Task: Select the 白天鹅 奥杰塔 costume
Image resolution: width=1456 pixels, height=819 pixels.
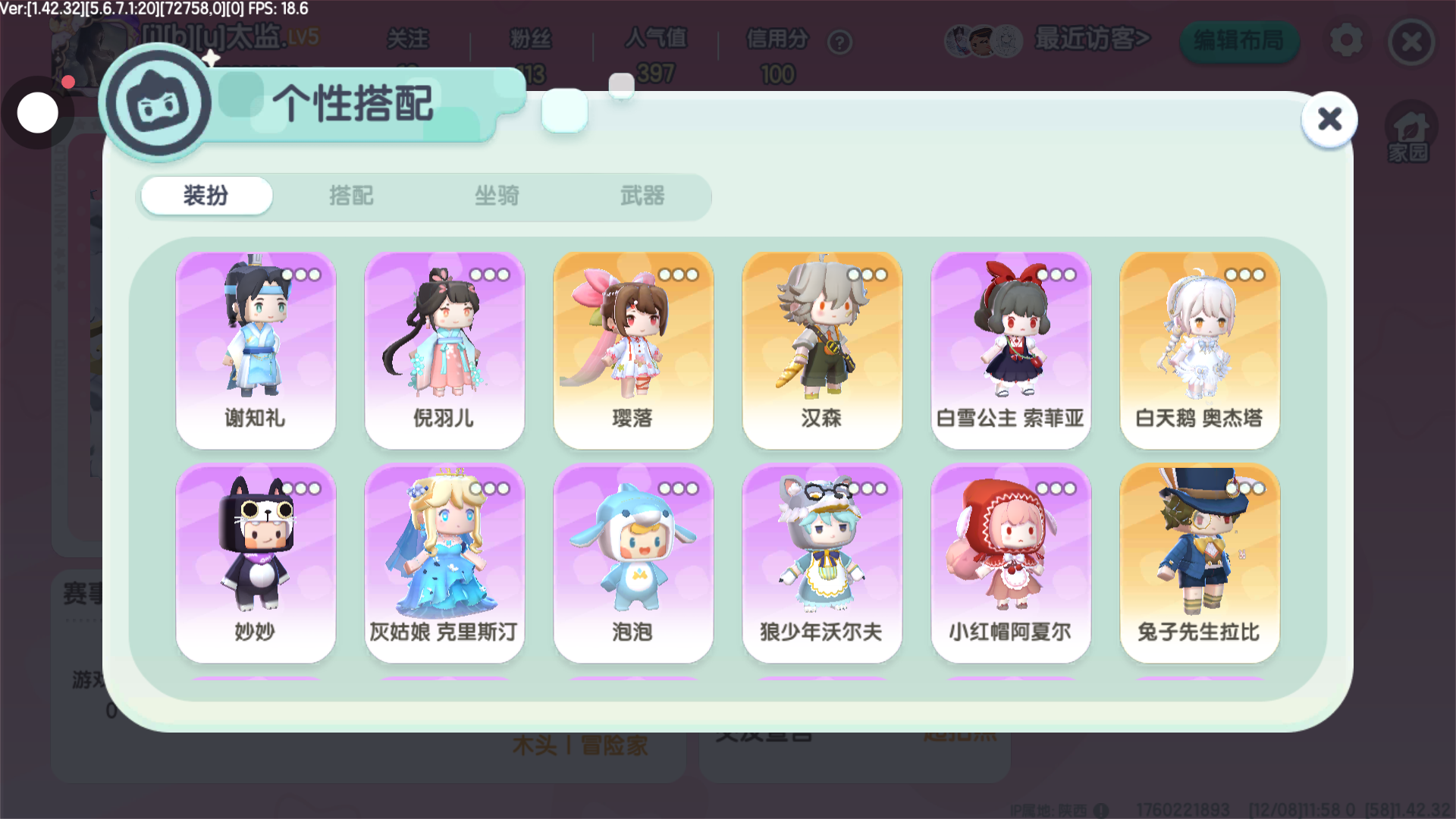Action: coord(1200,350)
